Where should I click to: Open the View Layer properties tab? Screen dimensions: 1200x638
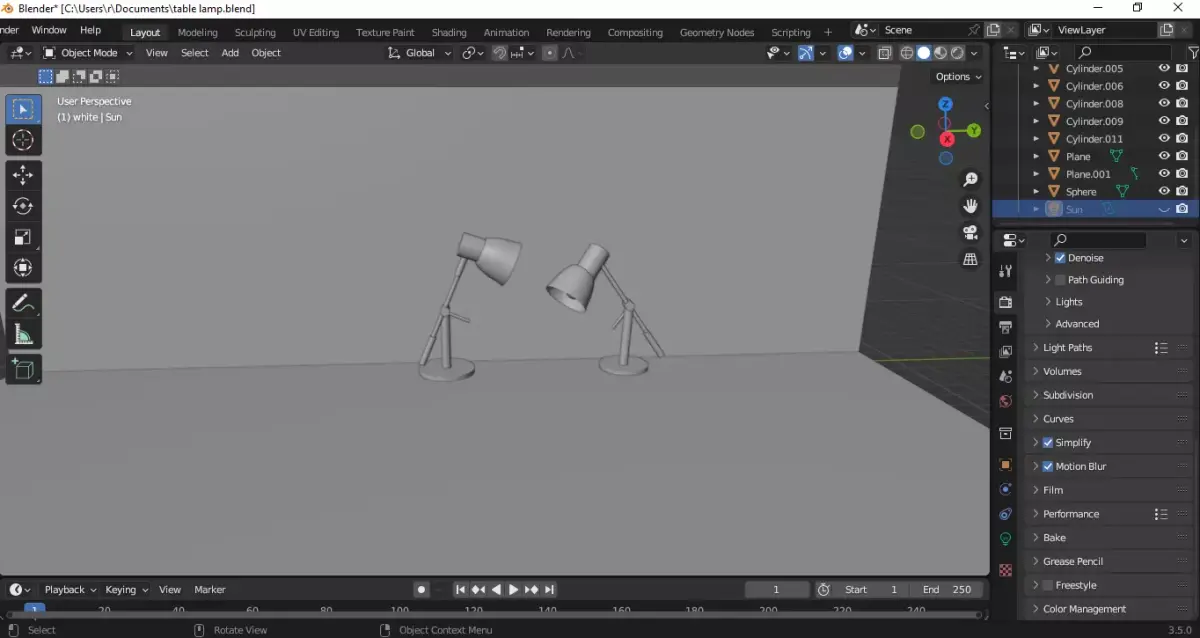coord(1006,352)
